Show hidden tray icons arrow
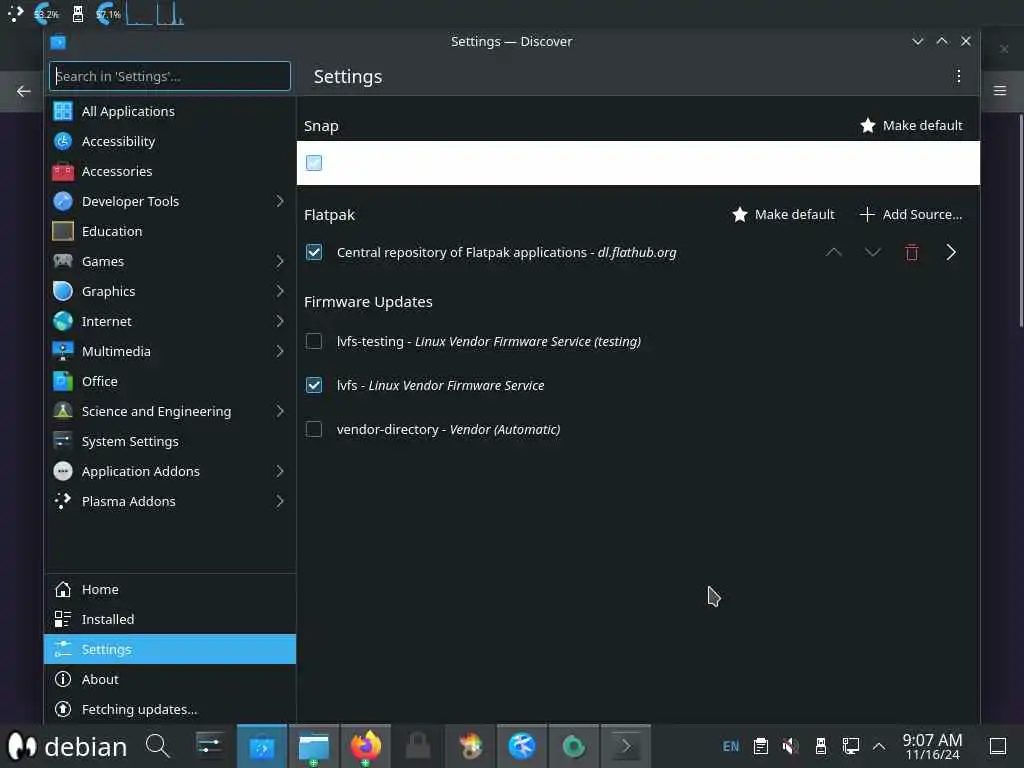Screen dimensions: 1024x768 [x=879, y=746]
